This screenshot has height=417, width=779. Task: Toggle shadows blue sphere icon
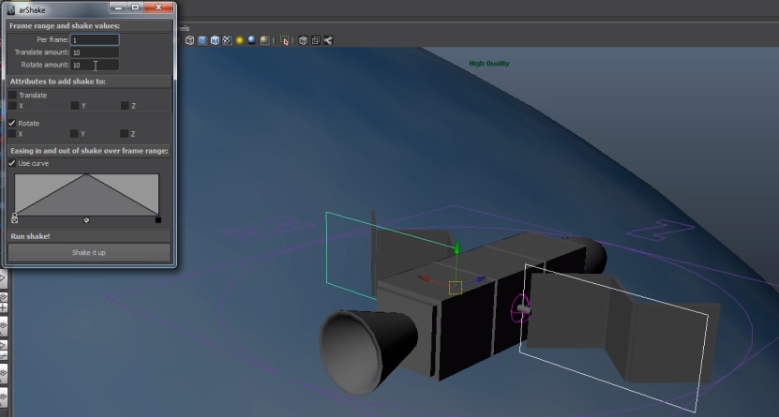(x=252, y=41)
